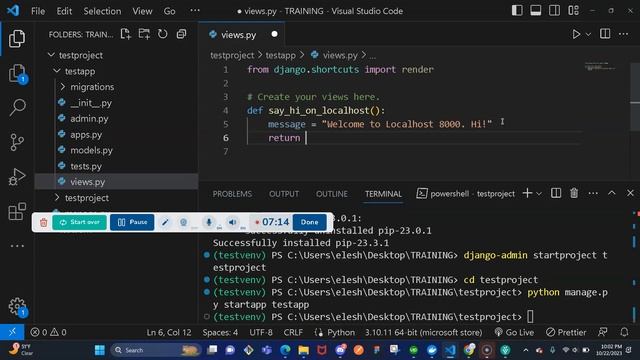
Task: Open the File menu
Action: point(38,11)
